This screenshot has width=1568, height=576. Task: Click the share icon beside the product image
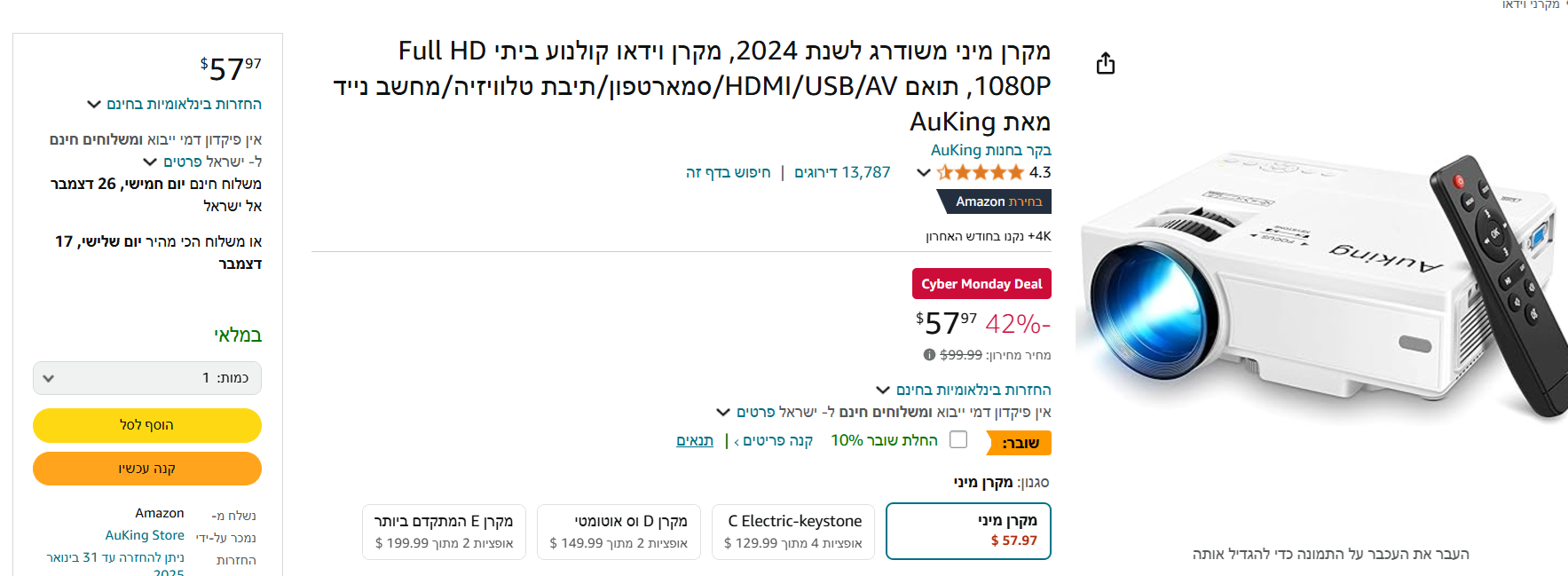(1106, 64)
